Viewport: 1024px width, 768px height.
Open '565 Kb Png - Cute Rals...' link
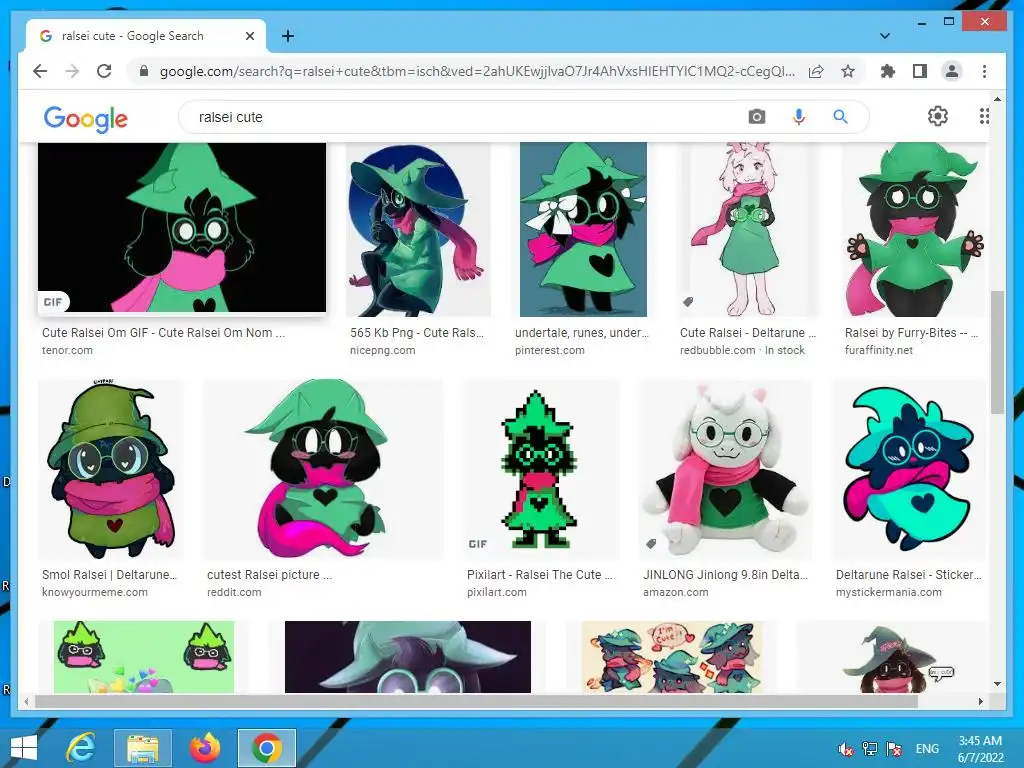tap(417, 332)
